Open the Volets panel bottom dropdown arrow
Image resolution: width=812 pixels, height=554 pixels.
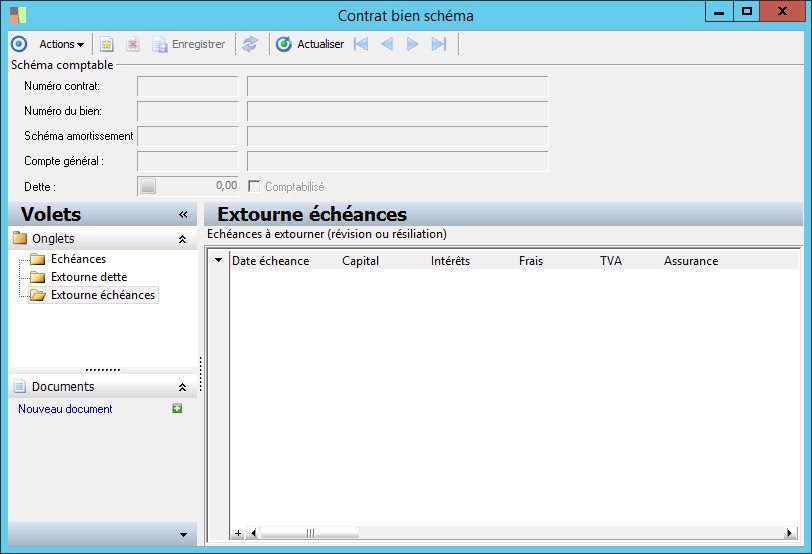point(183,535)
